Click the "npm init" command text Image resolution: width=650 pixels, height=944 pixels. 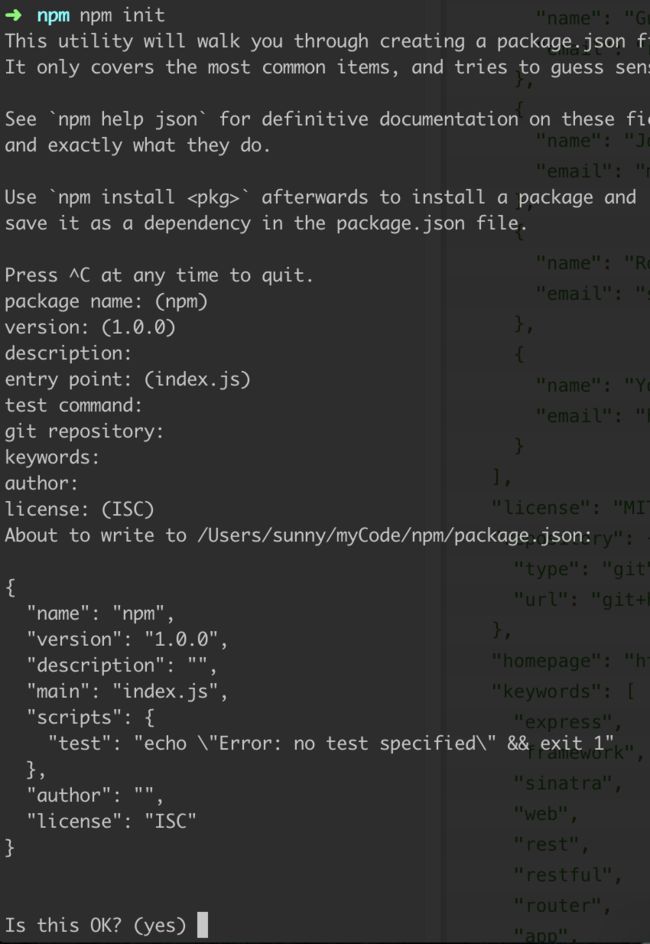122,15
